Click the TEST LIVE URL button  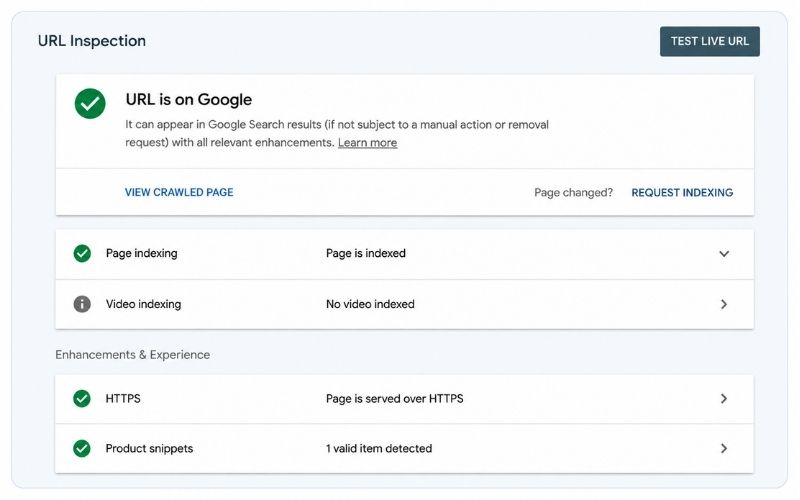[709, 41]
